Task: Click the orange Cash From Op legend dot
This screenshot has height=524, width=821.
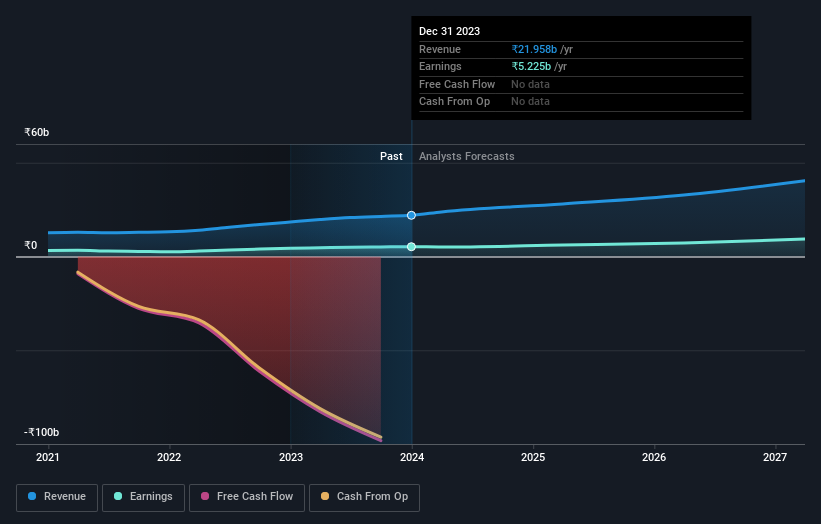Action: pos(325,496)
